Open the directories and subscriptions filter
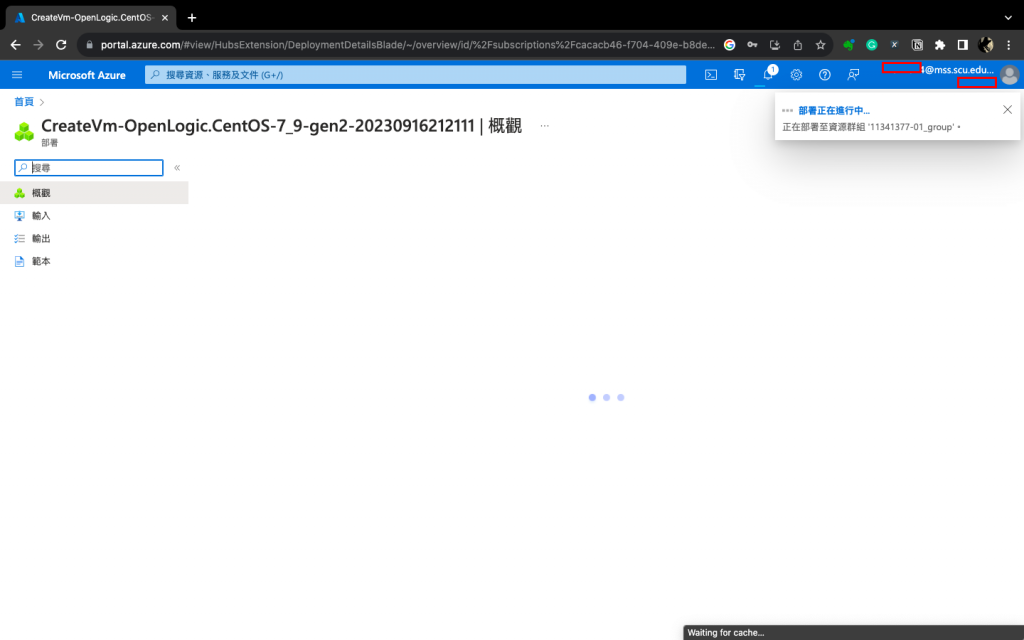Image resolution: width=1024 pixels, height=640 pixels. click(739, 75)
